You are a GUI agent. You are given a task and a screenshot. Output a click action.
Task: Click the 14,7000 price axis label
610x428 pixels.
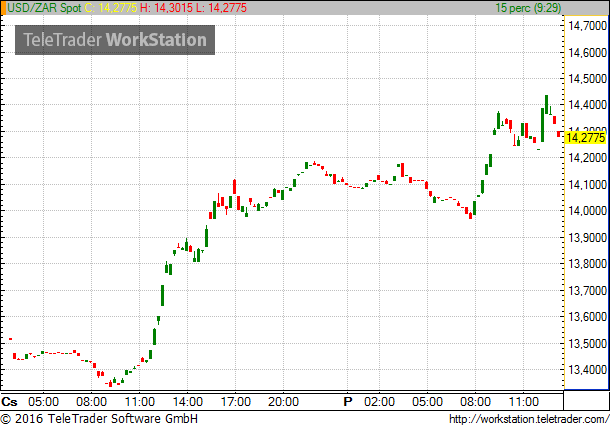point(587,26)
